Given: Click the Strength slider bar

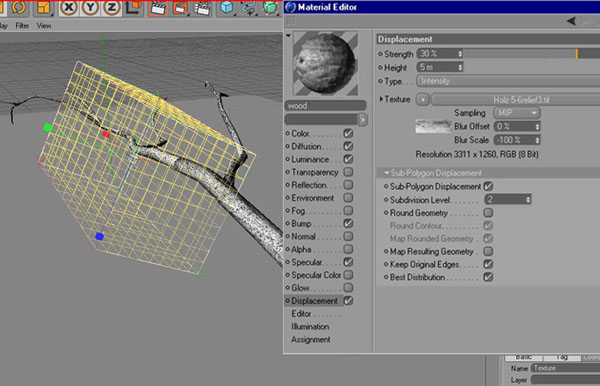Looking at the screenshot, I should (532, 54).
